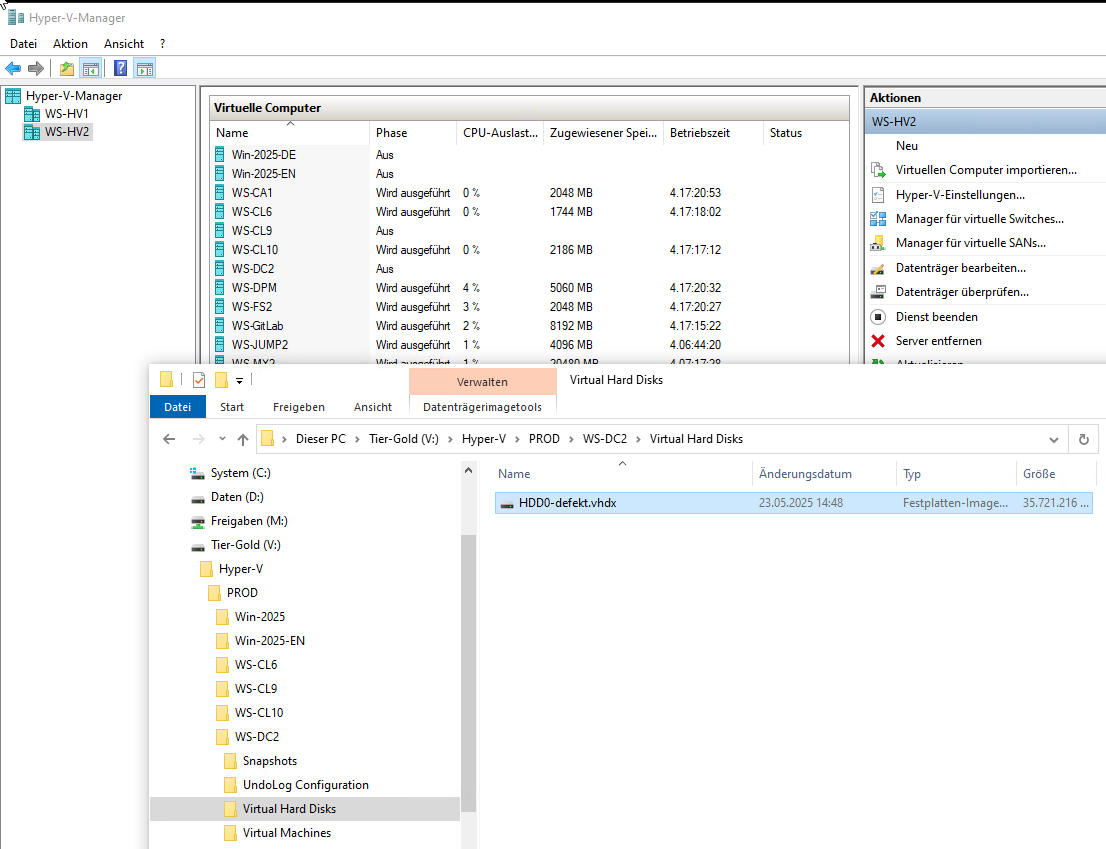Image resolution: width=1106 pixels, height=849 pixels.
Task: Click the Dienst beenden stop icon
Action: [878, 317]
